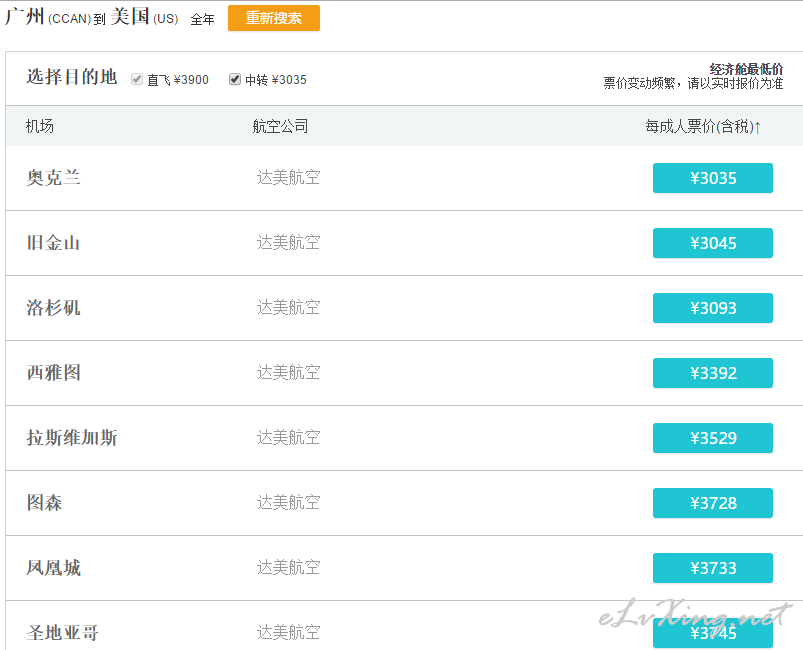This screenshot has width=803, height=650.
Task: Sort by 每成人票价(含税) column header
Action: pos(703,126)
